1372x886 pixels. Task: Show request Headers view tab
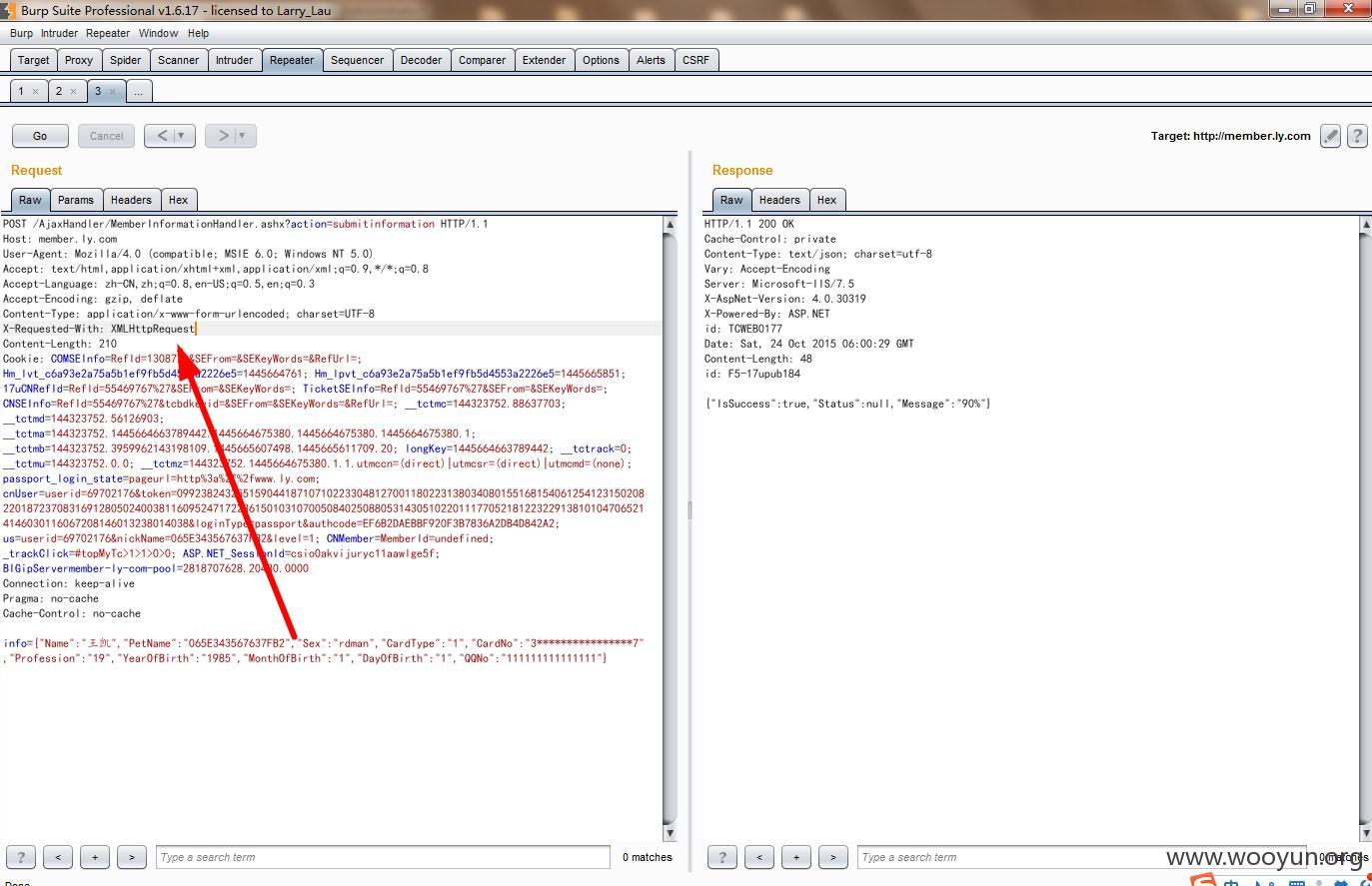(131, 200)
